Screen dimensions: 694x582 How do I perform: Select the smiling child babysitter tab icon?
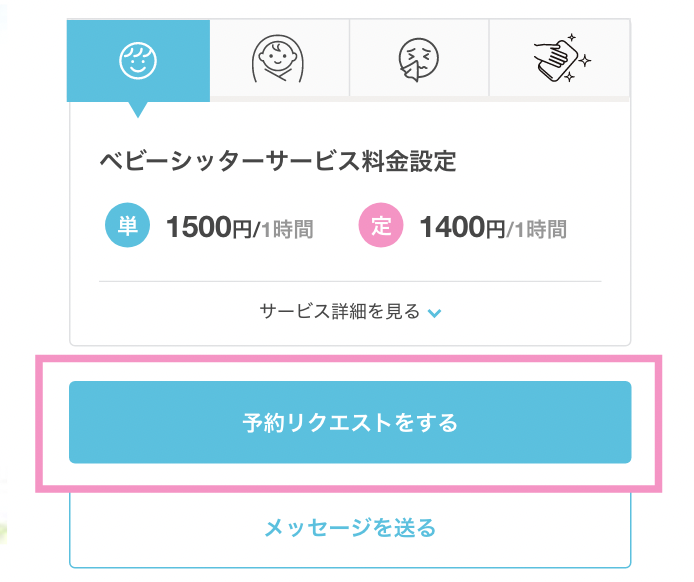(x=138, y=61)
